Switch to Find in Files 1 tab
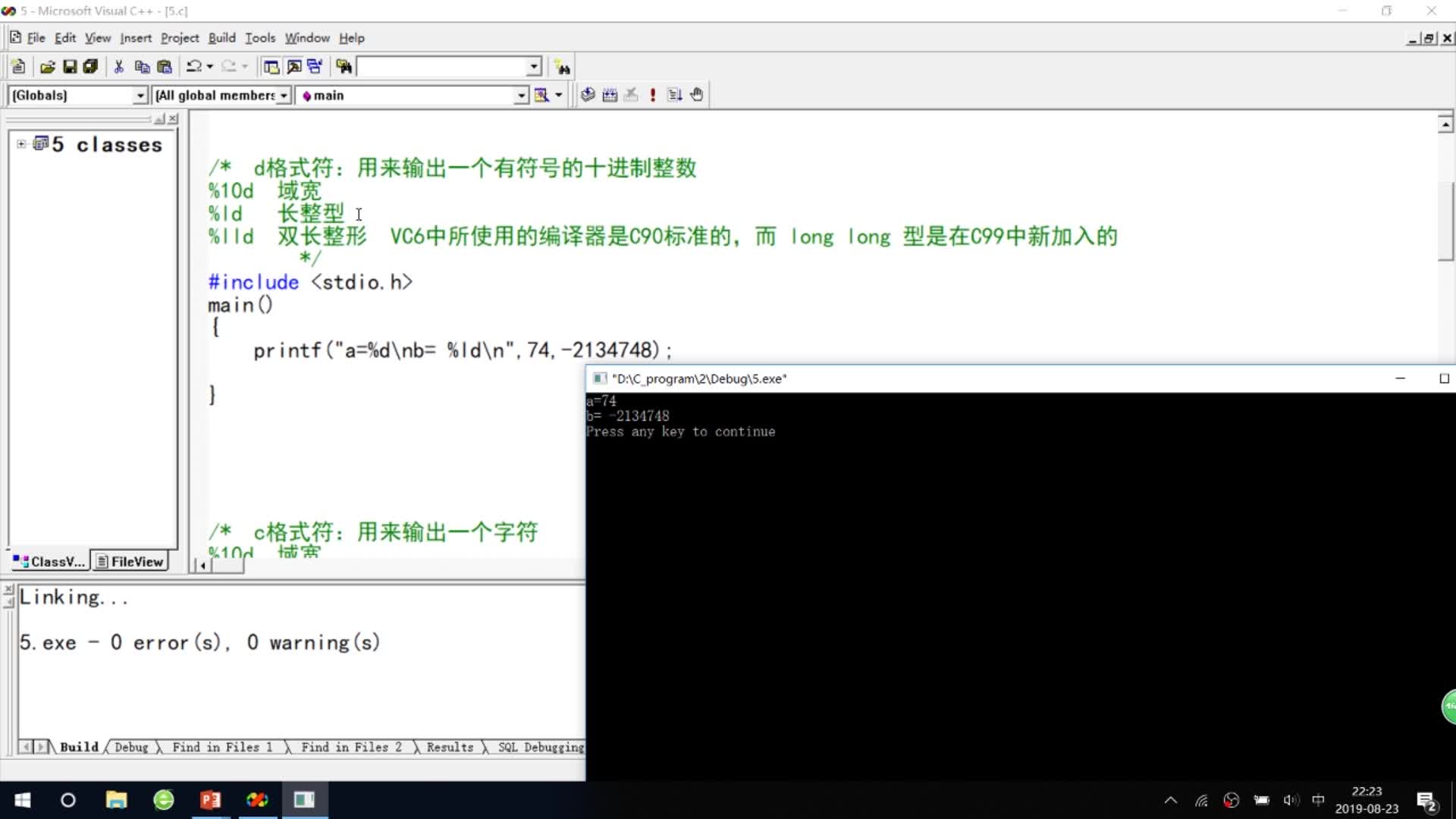Viewport: 1456px width, 819px height. pos(222,748)
